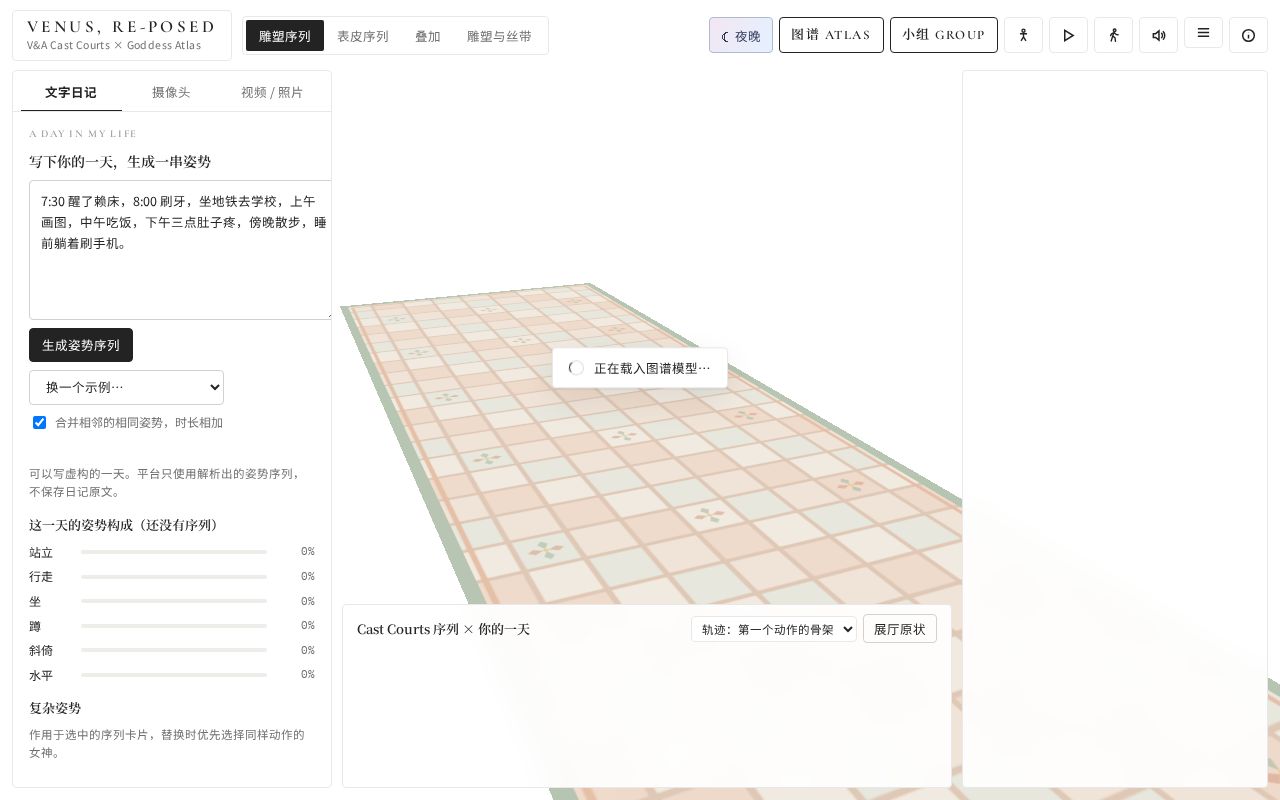Viewport: 1280px width, 800px height.
Task: Click the 生成姿势序列 button
Action: (x=81, y=345)
